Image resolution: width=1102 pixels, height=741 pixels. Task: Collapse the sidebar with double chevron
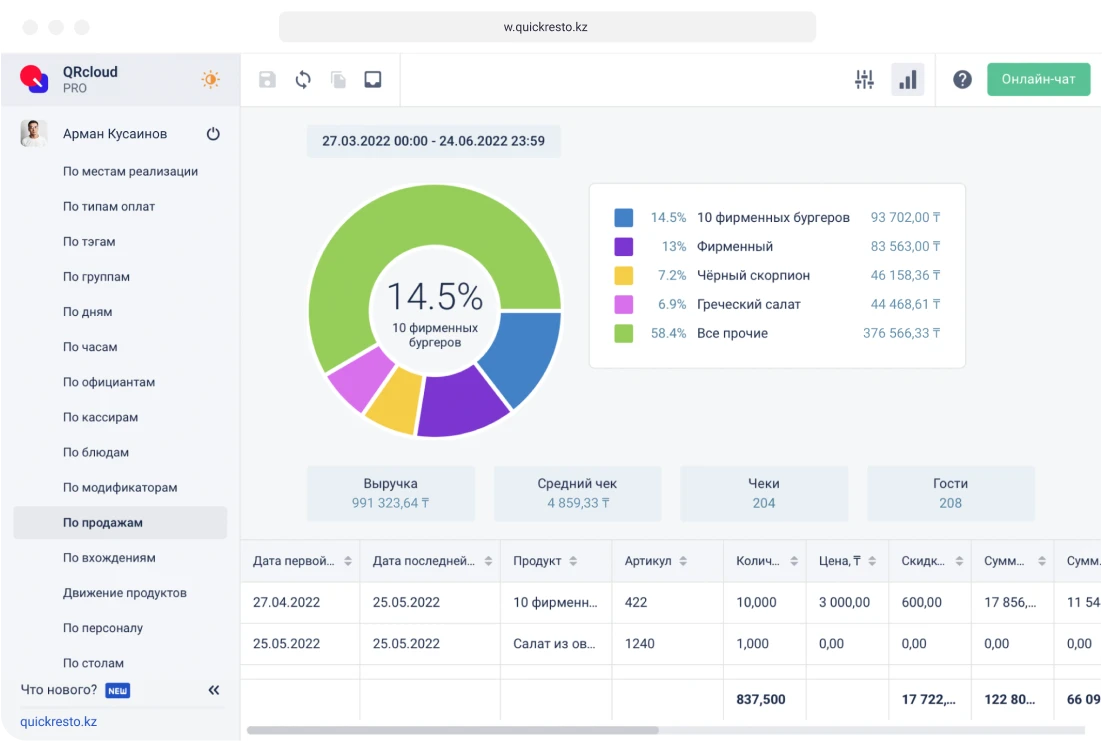pos(213,690)
